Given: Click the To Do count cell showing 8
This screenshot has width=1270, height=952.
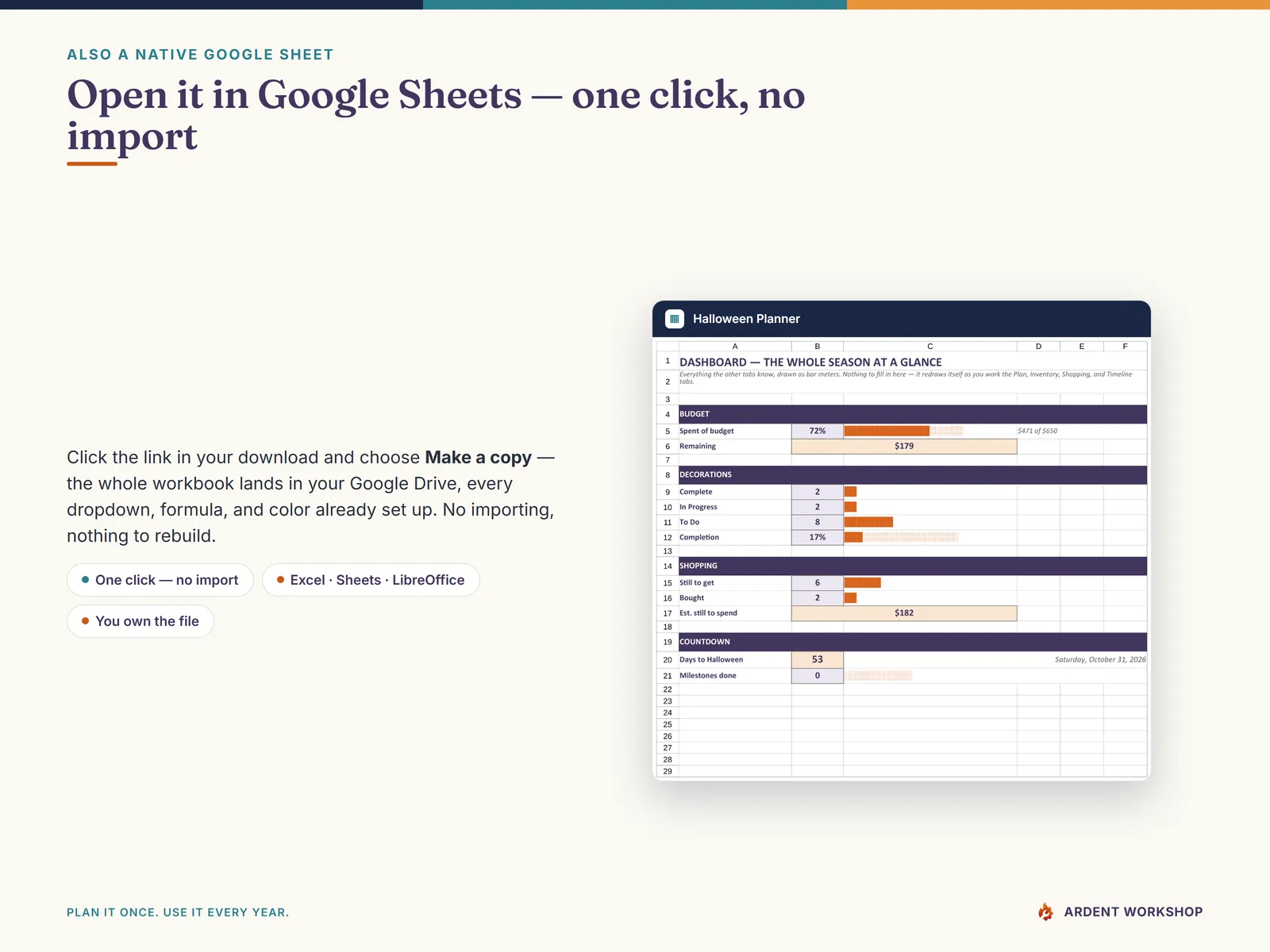Looking at the screenshot, I should pos(818,522).
